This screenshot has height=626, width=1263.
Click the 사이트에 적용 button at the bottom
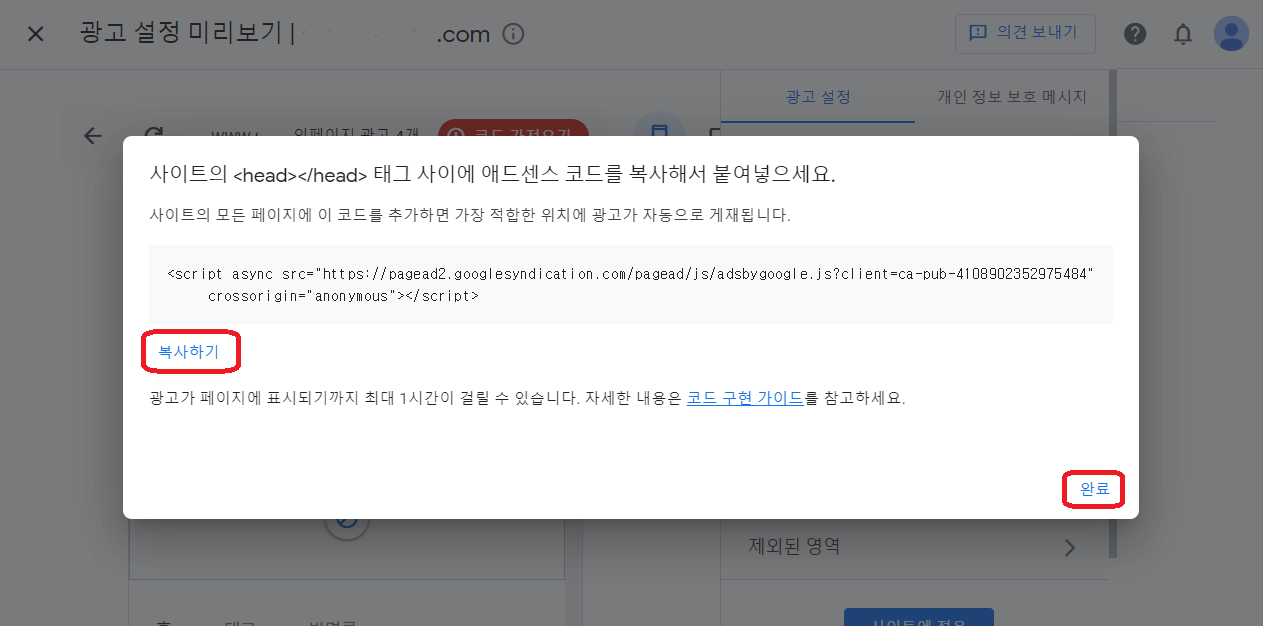pyautogui.click(x=919, y=617)
